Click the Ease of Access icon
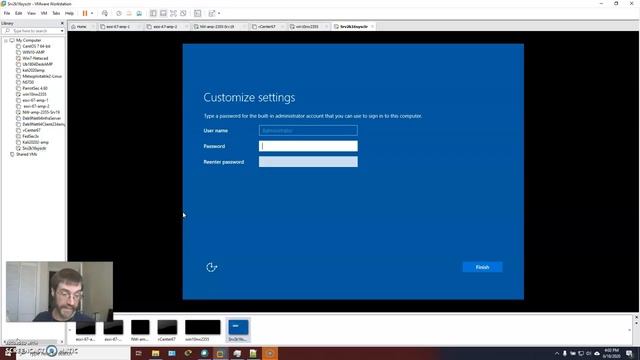640x360 pixels. 211,267
